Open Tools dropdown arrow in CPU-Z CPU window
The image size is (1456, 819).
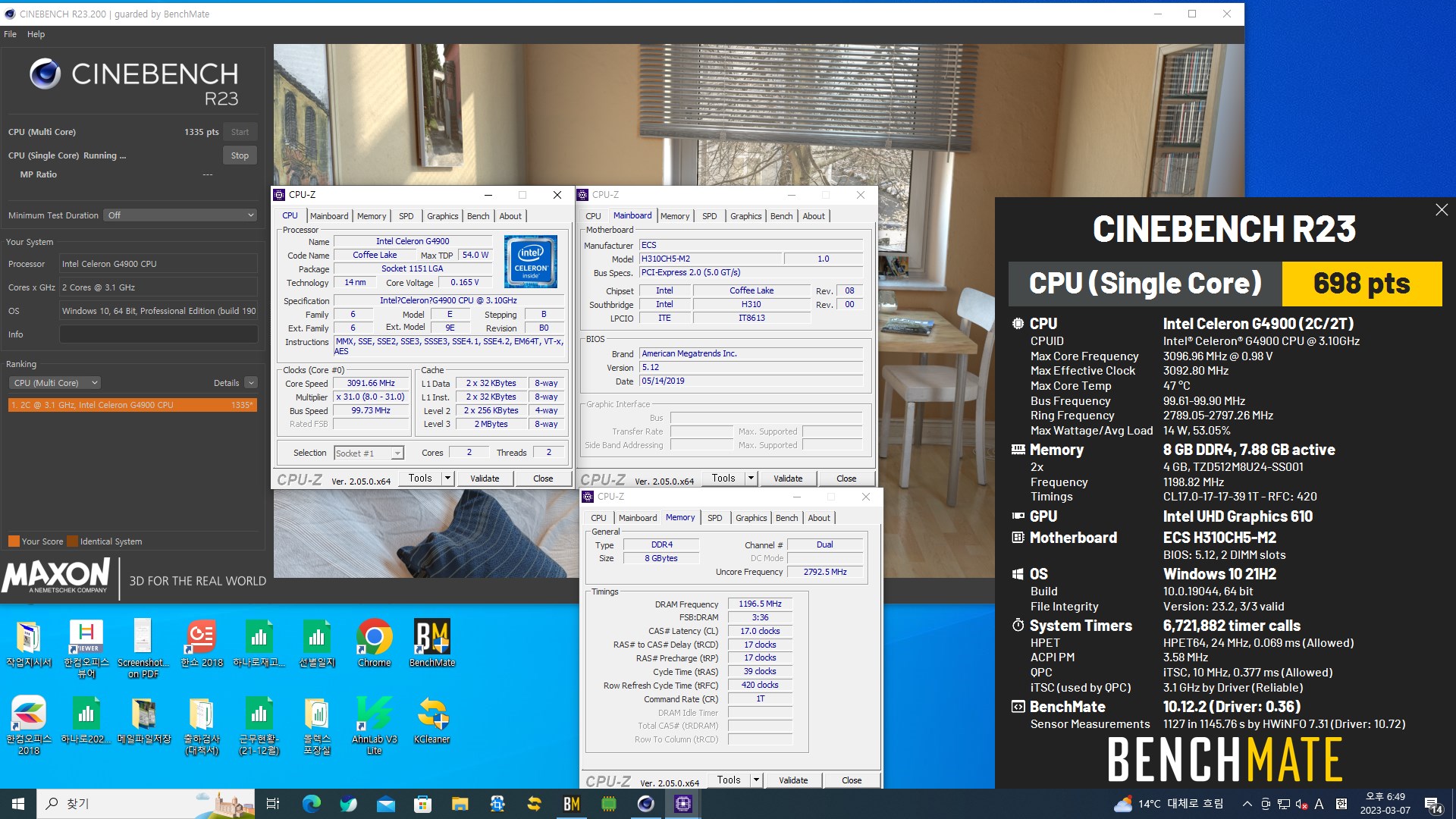click(x=447, y=479)
